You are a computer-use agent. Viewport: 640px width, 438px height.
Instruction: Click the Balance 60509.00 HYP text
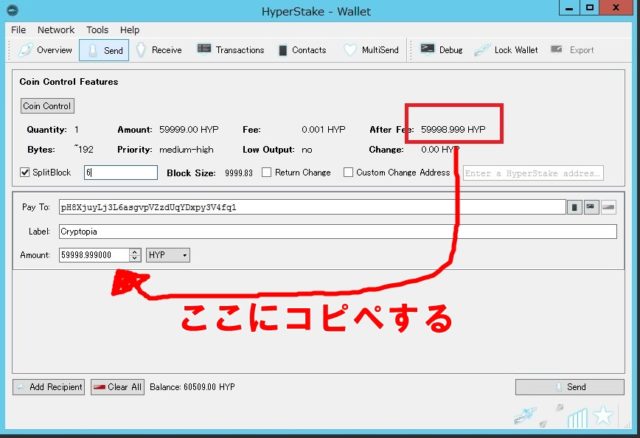pyautogui.click(x=192, y=387)
